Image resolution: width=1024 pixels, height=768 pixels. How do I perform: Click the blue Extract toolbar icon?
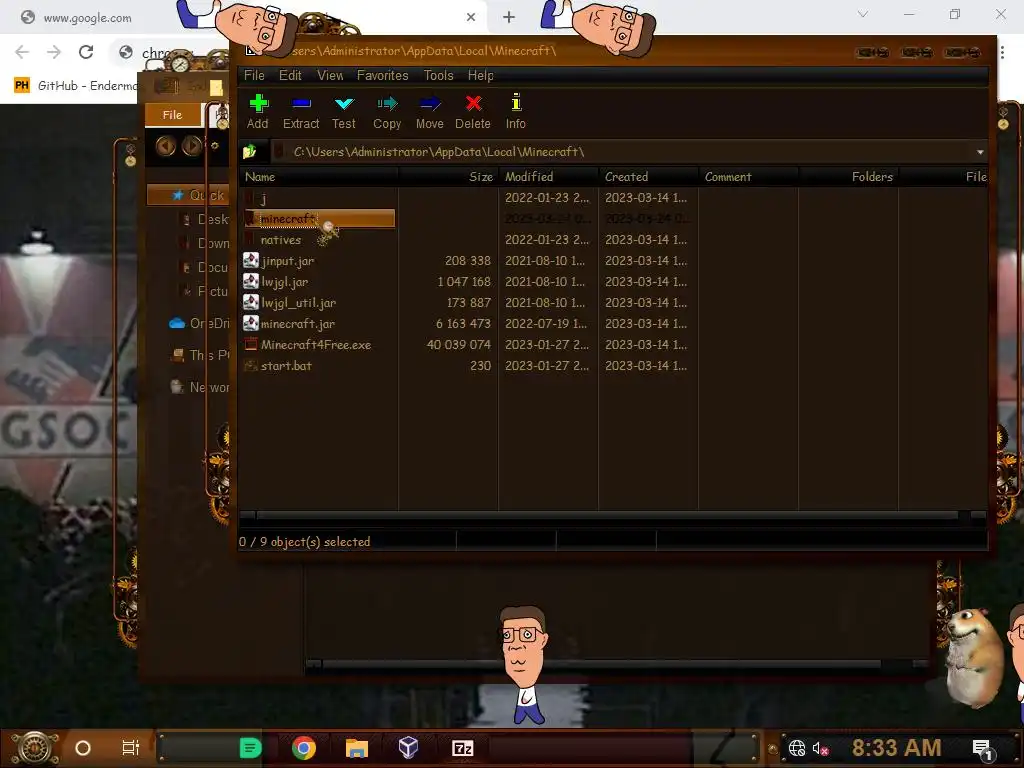click(301, 103)
